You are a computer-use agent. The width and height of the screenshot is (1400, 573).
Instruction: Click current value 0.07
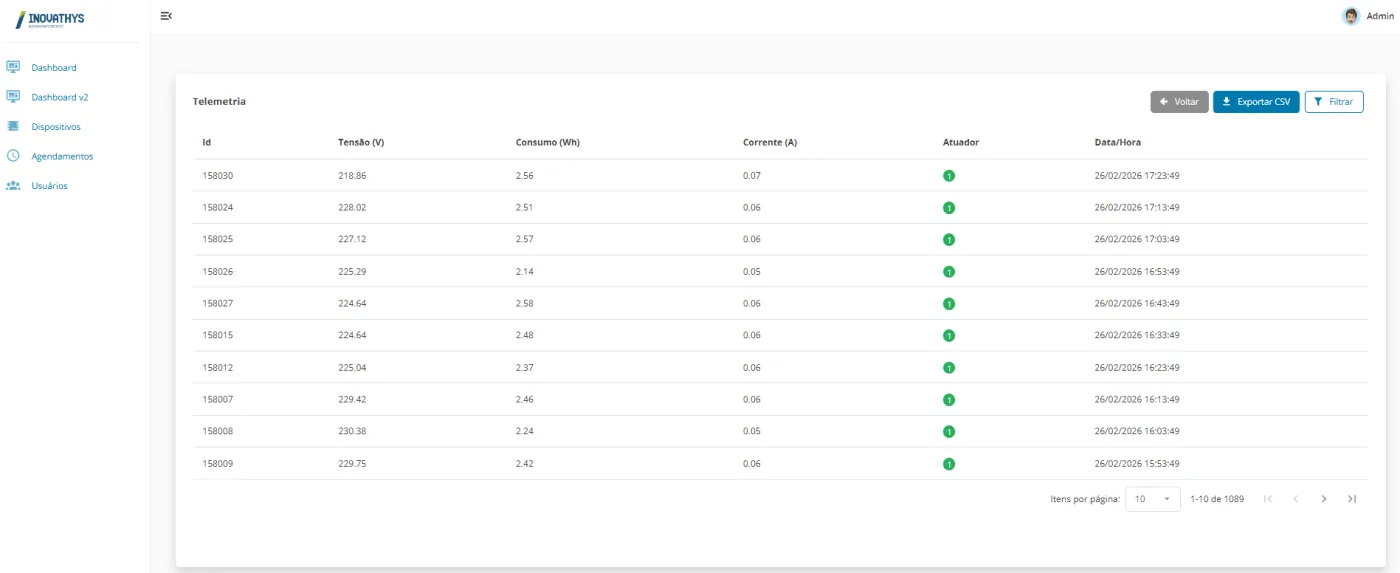(752, 175)
